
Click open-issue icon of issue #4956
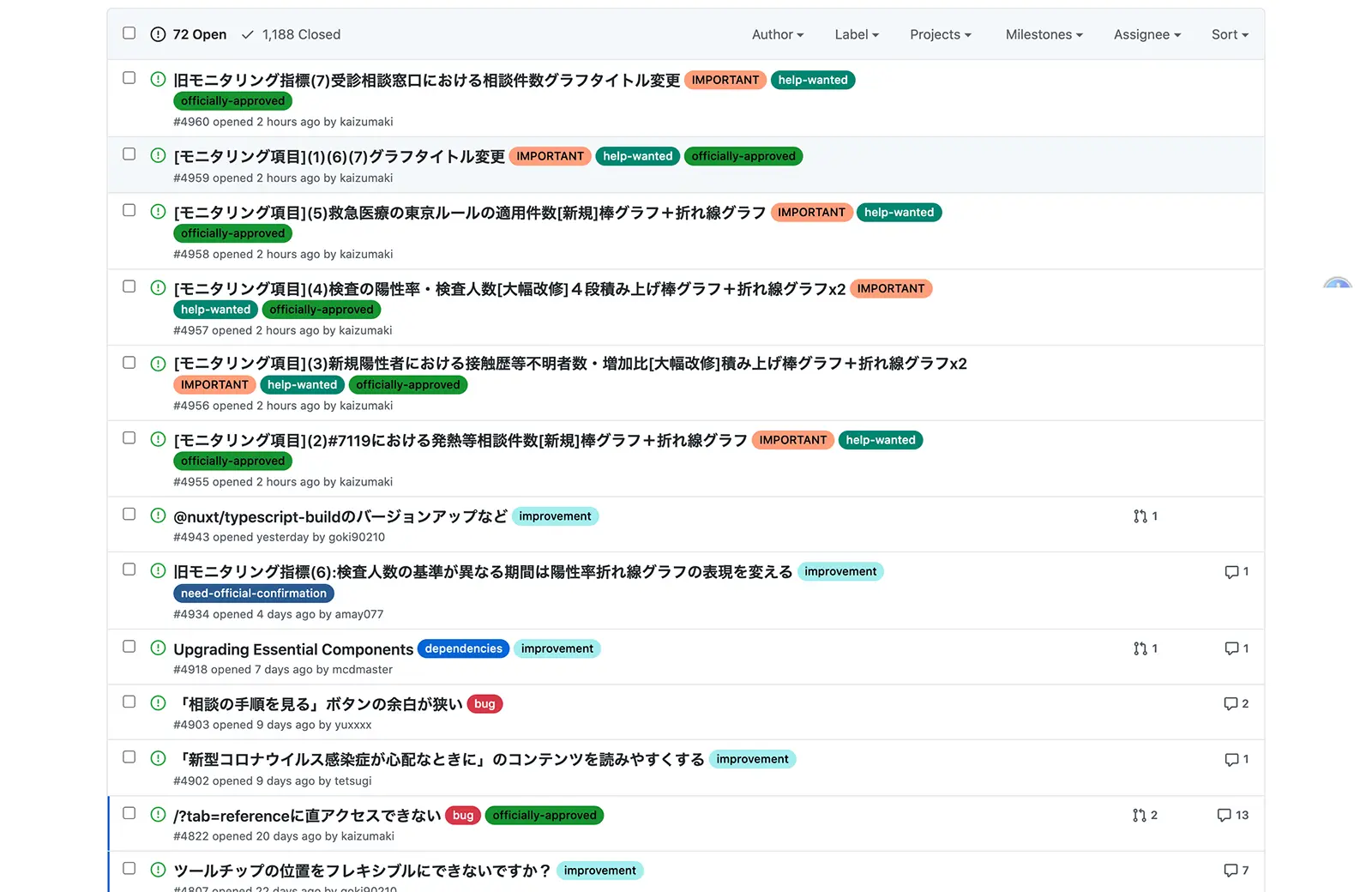[x=158, y=364]
